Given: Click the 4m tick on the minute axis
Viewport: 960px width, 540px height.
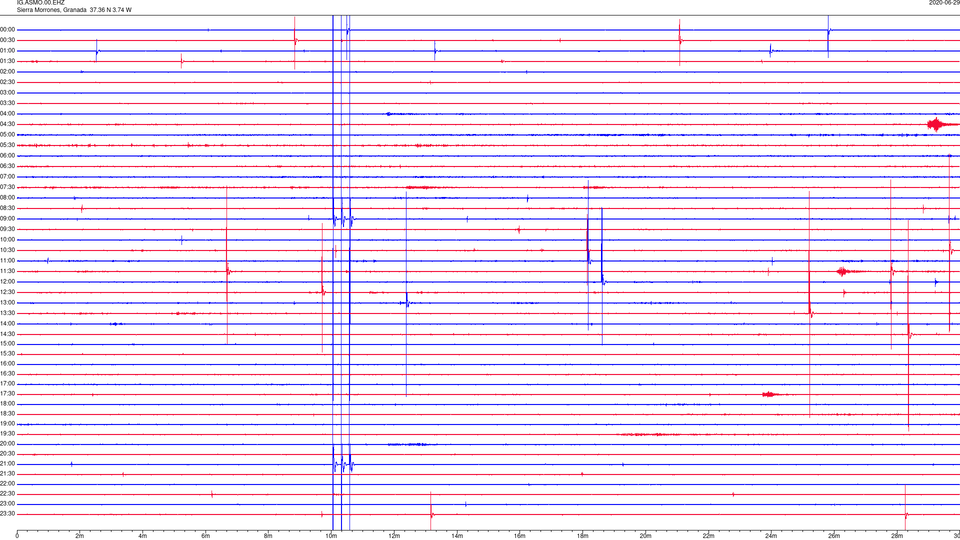Looking at the screenshot, I should [143, 536].
